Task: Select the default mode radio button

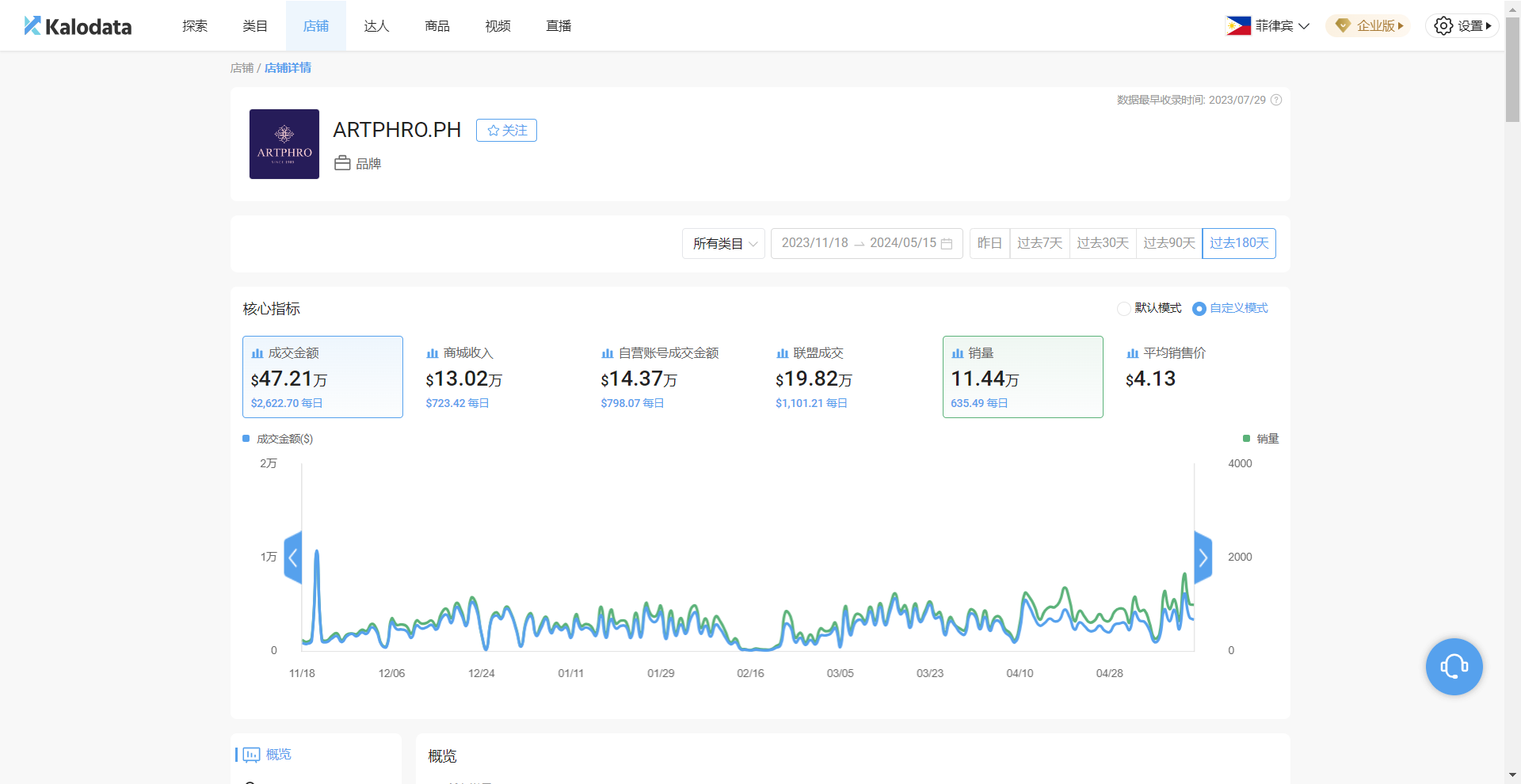Action: pyautogui.click(x=1123, y=309)
